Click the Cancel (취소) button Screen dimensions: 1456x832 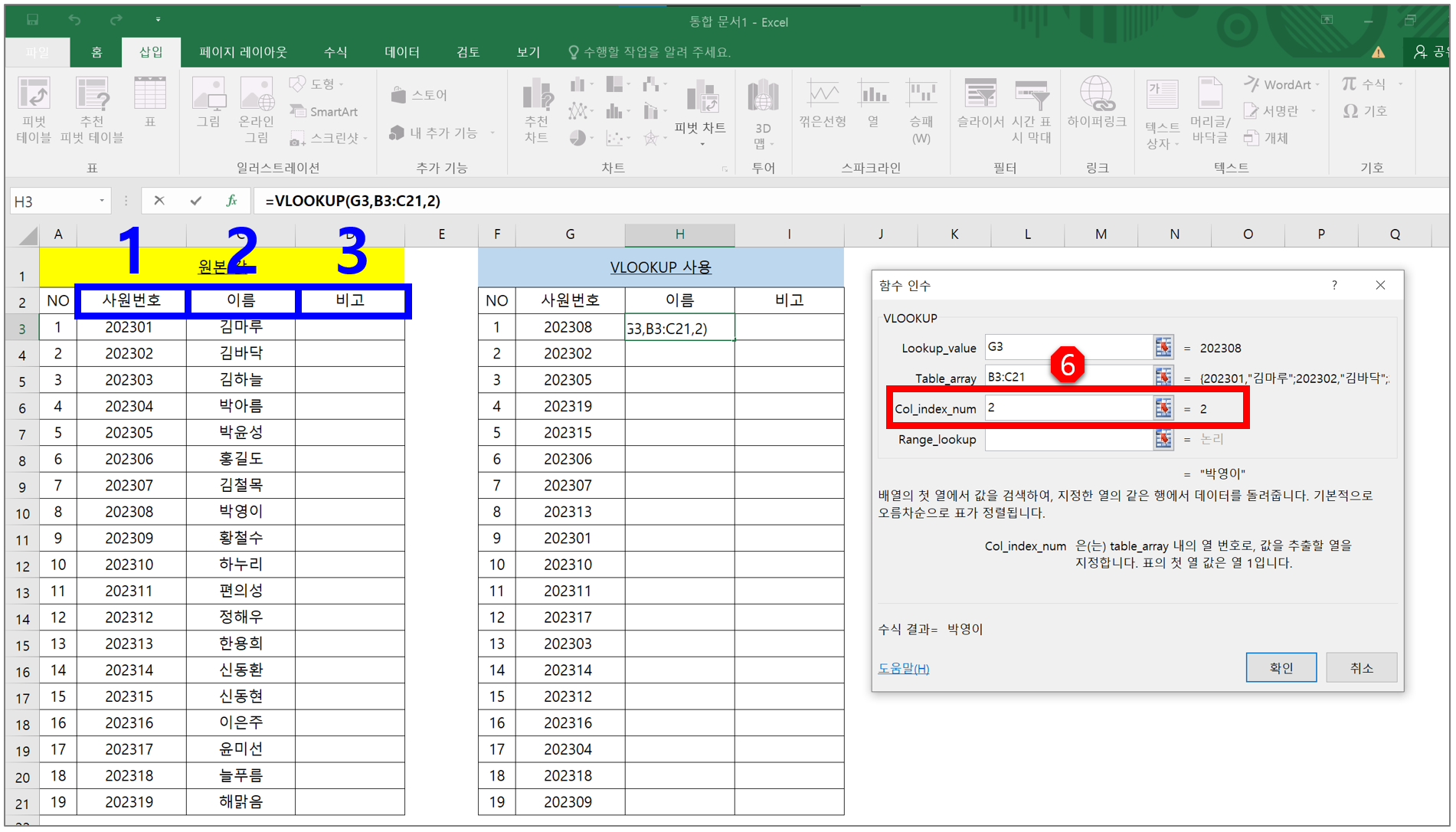coord(1361,667)
